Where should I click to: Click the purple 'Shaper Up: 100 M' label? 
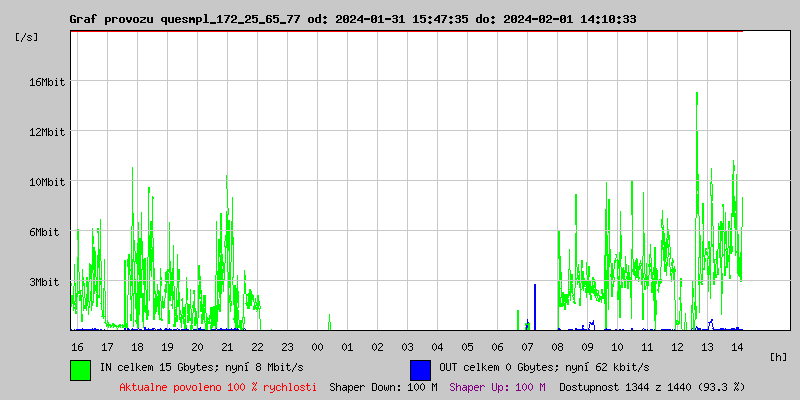[497, 386]
